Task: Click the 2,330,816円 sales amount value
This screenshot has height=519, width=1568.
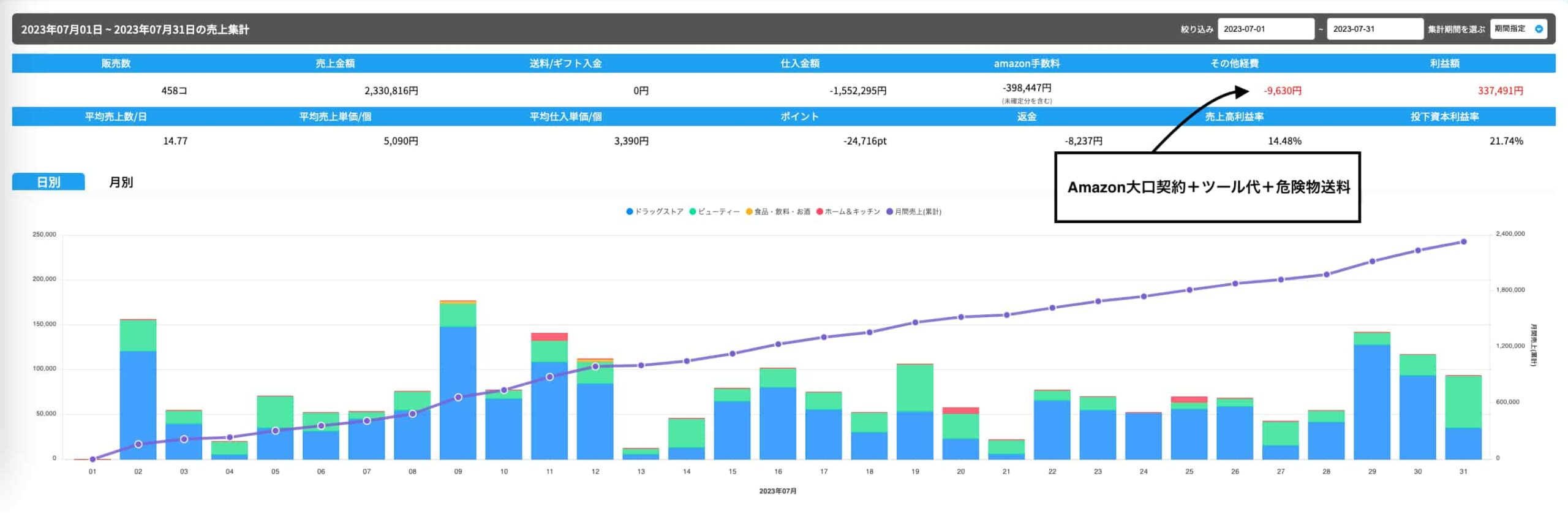Action: pos(391,91)
